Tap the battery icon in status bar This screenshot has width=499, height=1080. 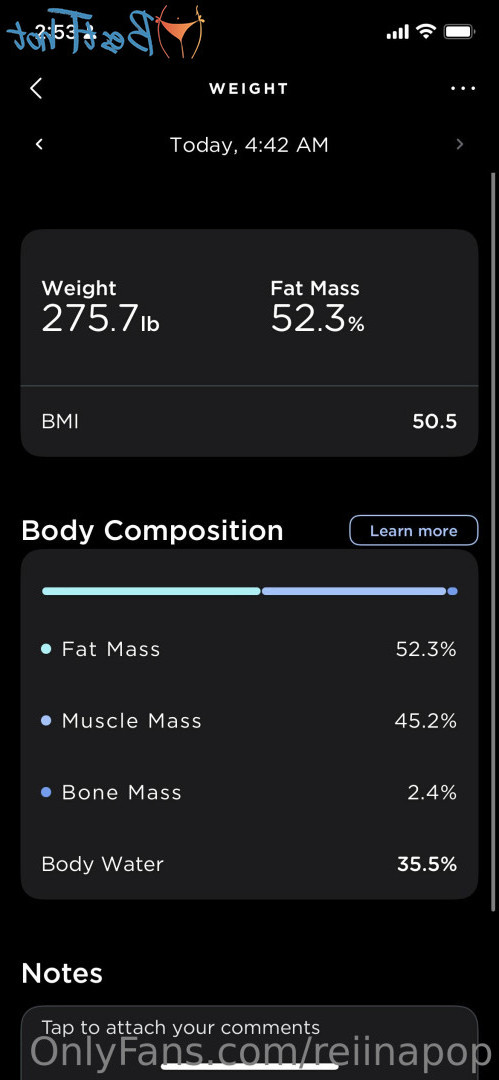[x=458, y=32]
